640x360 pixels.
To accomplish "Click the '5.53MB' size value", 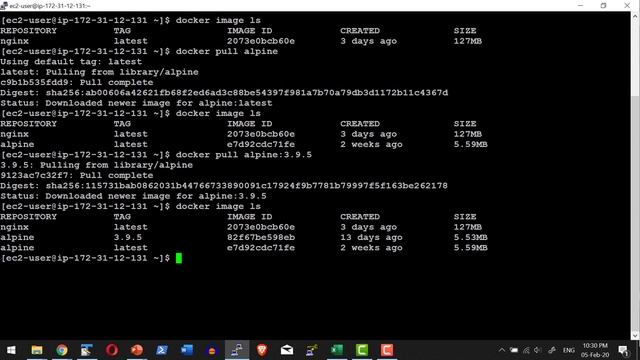I will [471, 237].
